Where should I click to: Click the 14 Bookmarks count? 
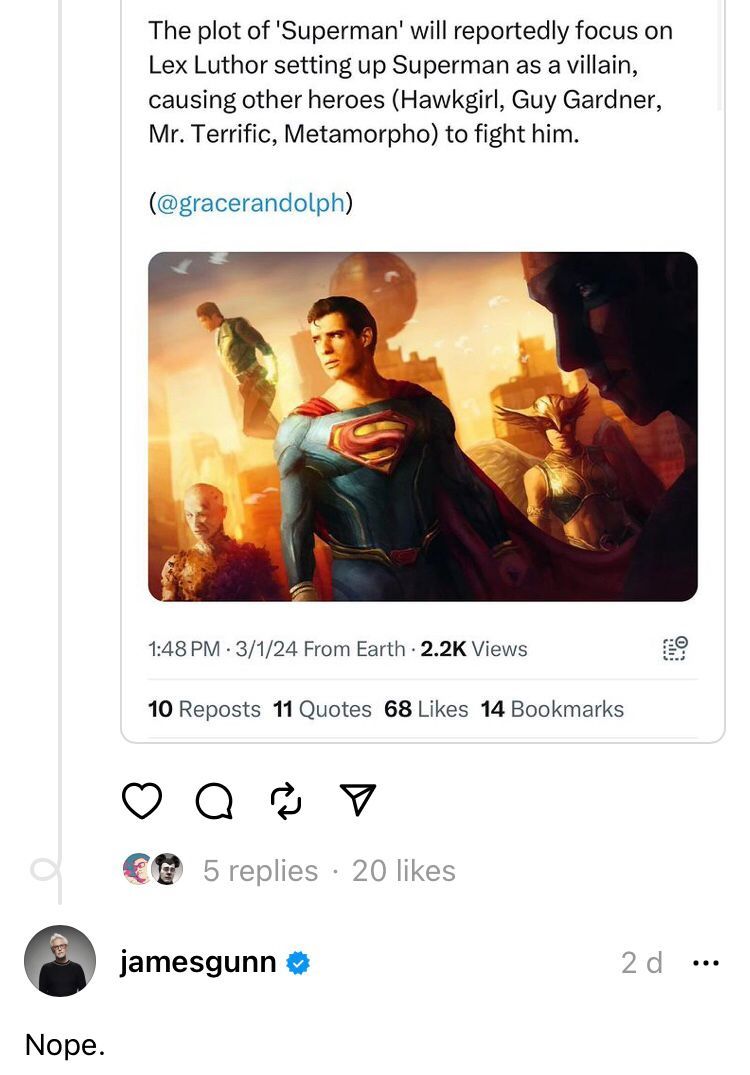pyautogui.click(x=552, y=709)
